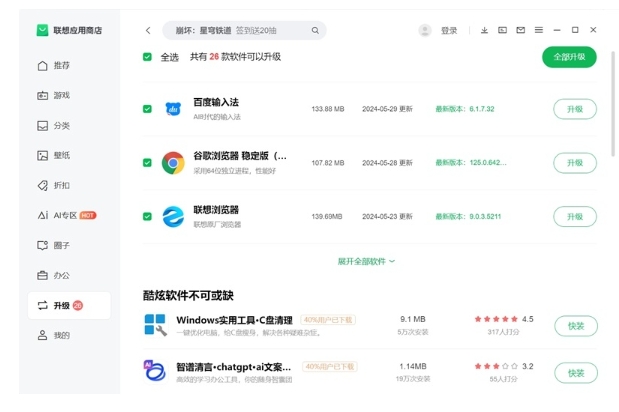Screen dimensions: 619x412
Task: Open the 圈子 sidebar tab
Action: (69, 245)
